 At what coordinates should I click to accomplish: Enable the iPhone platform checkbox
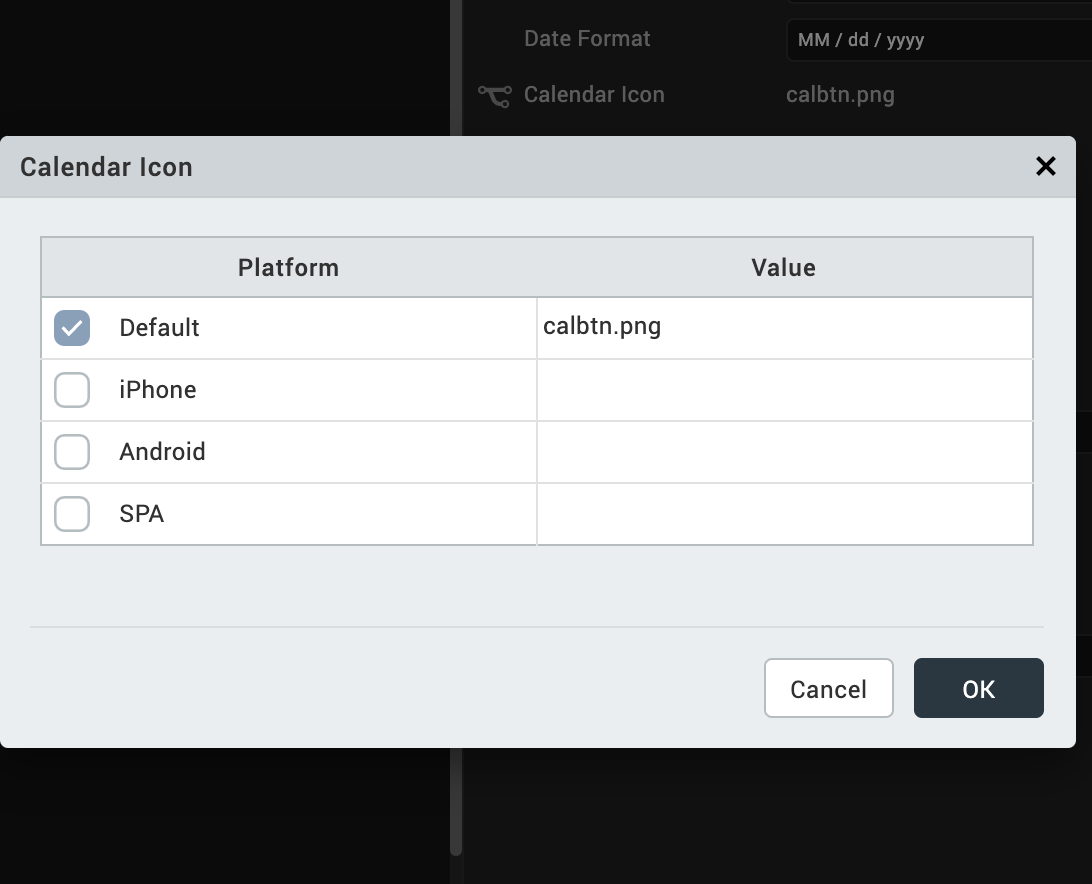[72, 390]
